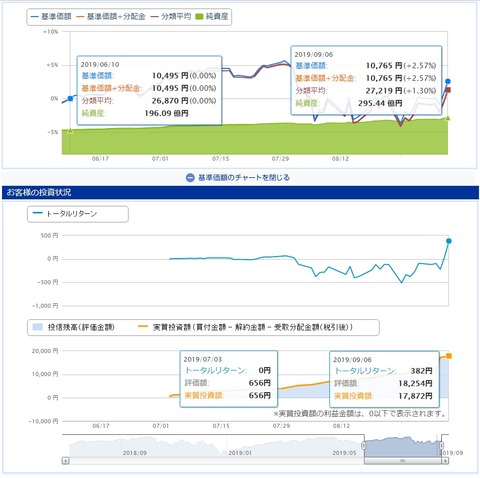Click the 27,219 円 分類平均 value

[x=384, y=90]
